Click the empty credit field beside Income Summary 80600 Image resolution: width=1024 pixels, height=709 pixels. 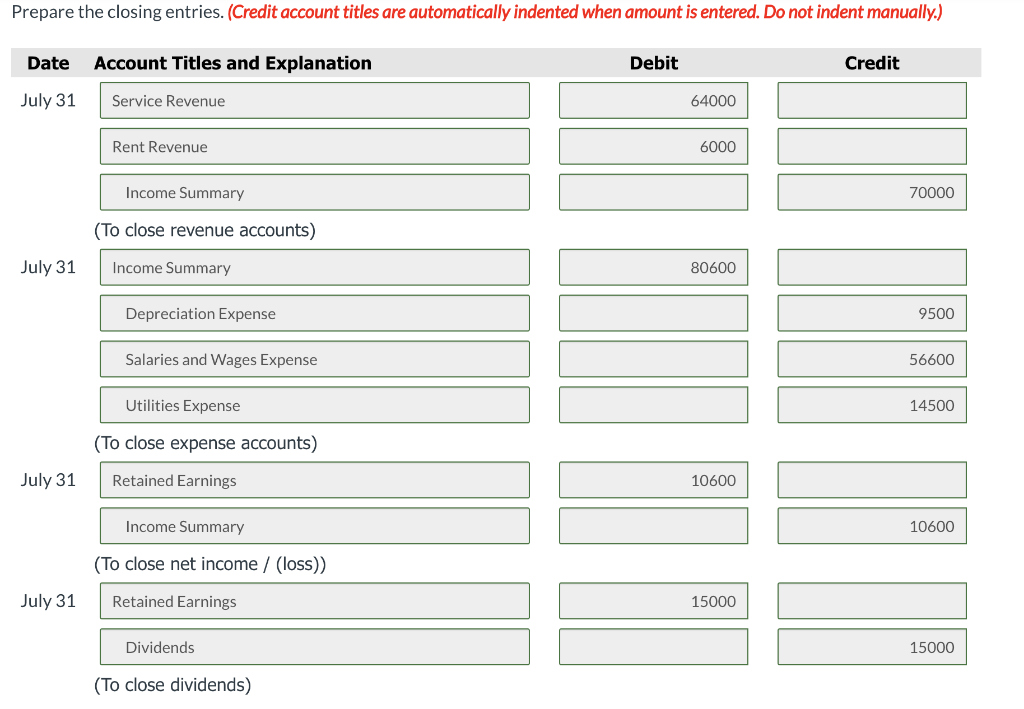[872, 267]
